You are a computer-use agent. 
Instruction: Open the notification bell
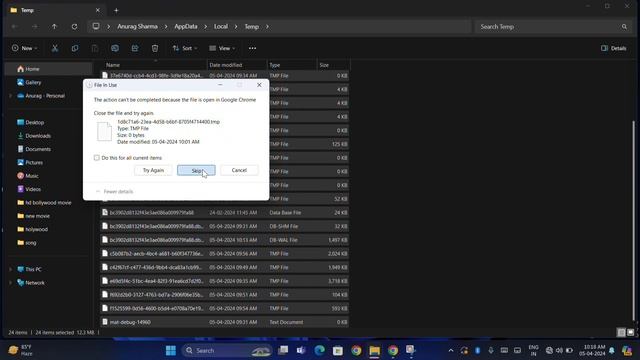click(611, 350)
